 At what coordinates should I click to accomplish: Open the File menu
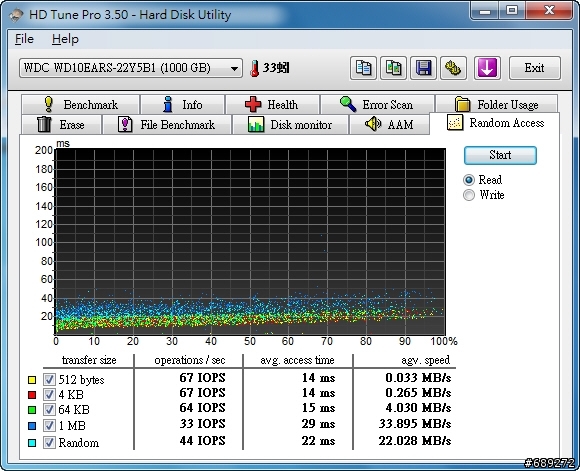point(24,39)
